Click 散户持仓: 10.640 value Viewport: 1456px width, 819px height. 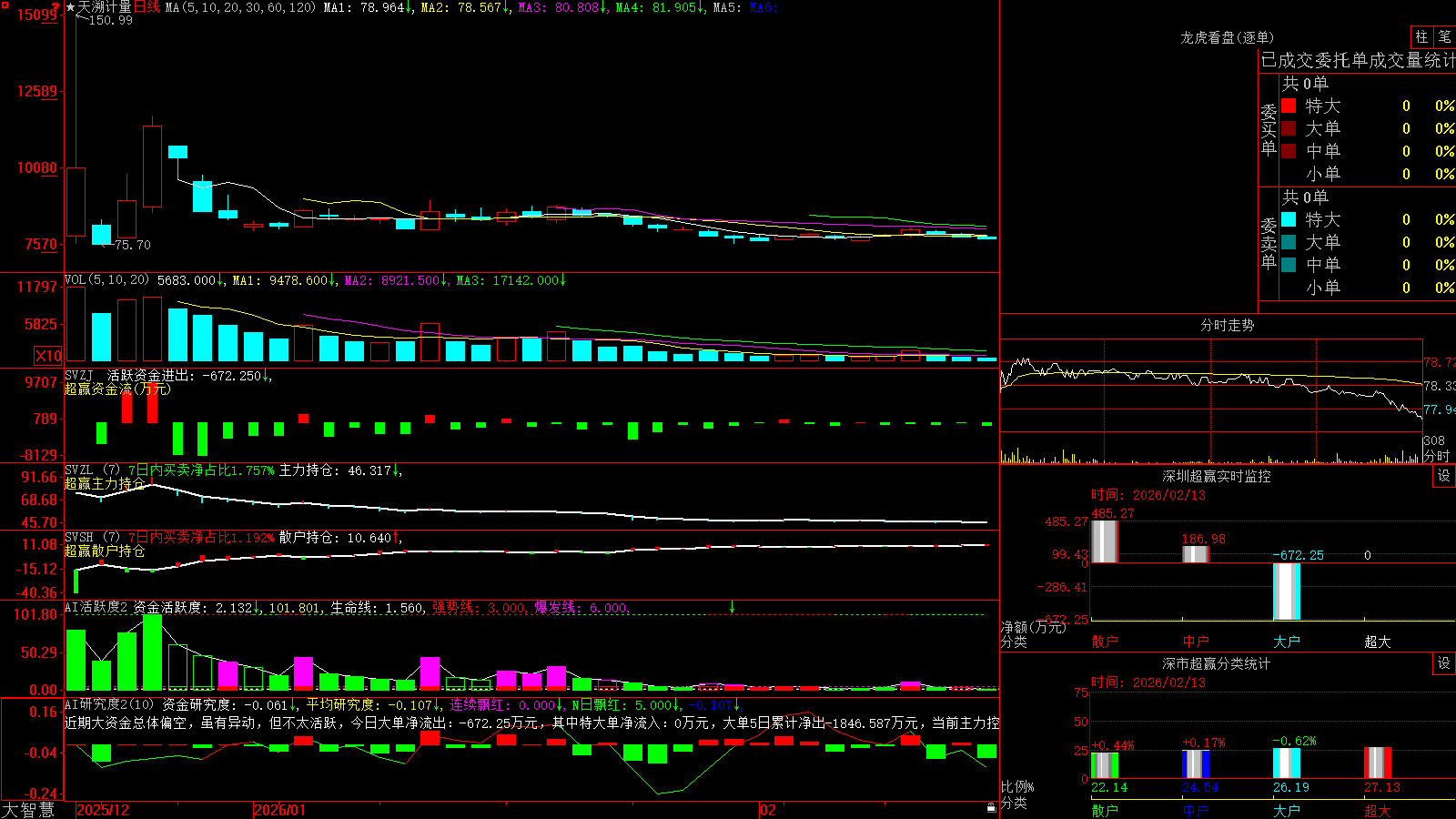coord(339,538)
